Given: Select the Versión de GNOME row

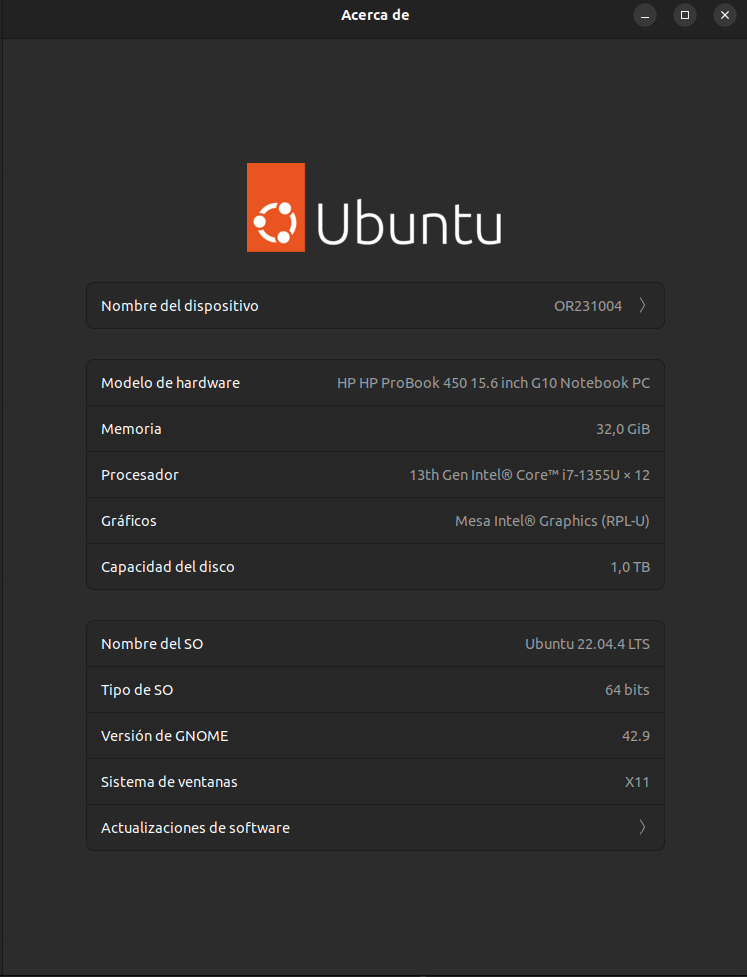Looking at the screenshot, I should click(x=375, y=735).
